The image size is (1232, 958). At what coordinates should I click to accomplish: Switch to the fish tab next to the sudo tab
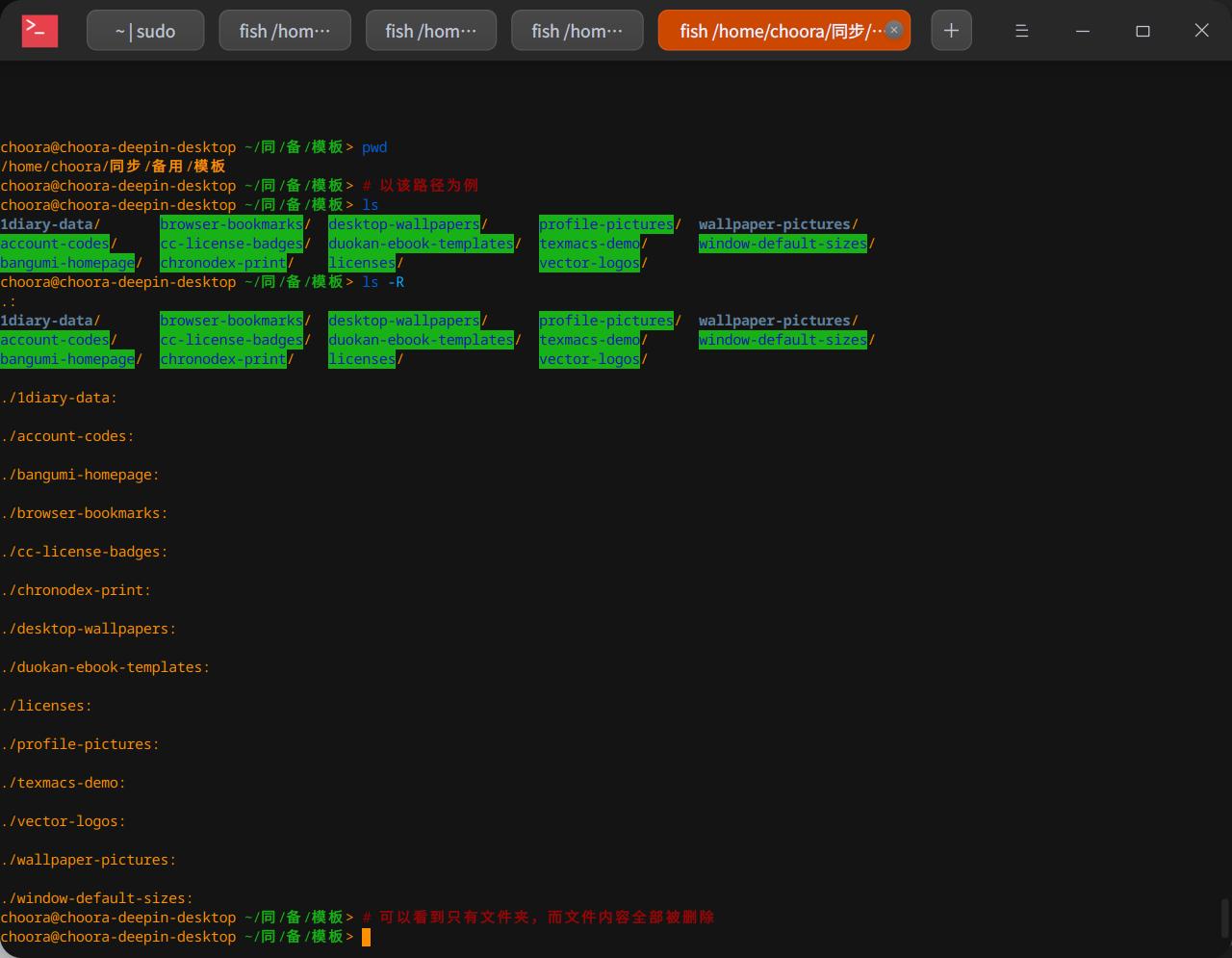pos(285,31)
